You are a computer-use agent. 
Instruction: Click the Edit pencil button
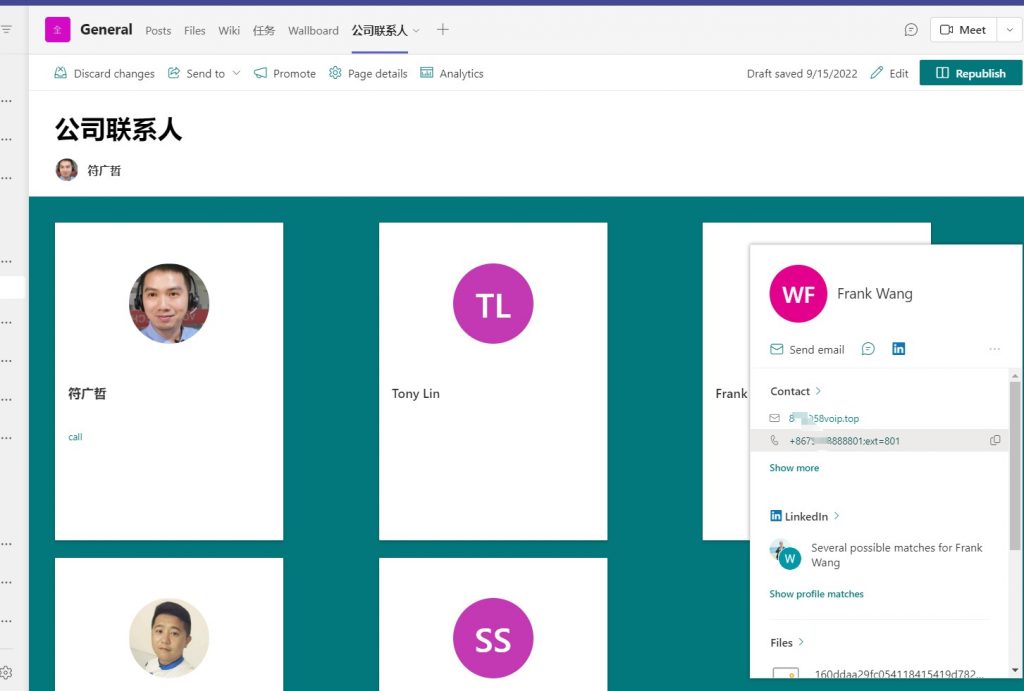pyautogui.click(x=889, y=73)
